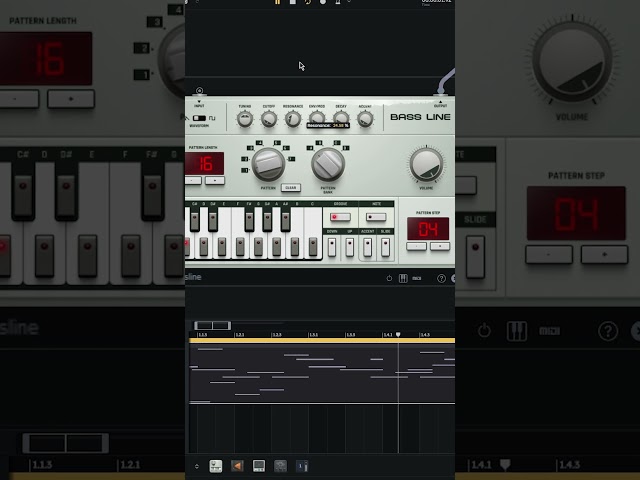The width and height of the screenshot is (640, 480).
Task: Click the Cutoff knob
Action: point(269,119)
